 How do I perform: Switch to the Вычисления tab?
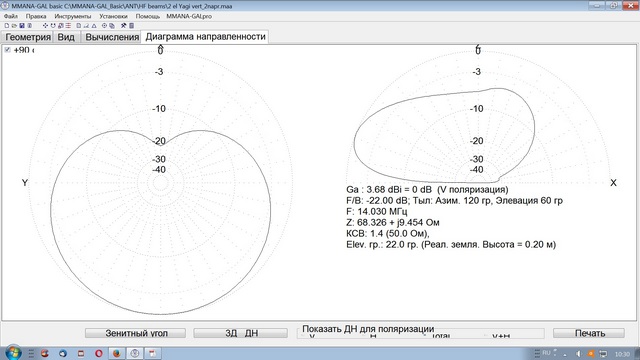coord(112,37)
